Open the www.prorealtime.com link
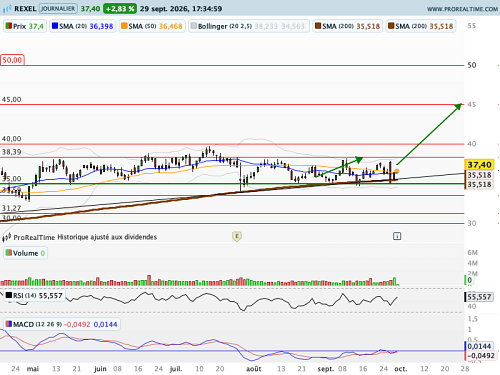This screenshot has width=500, height=375. pos(462,9)
